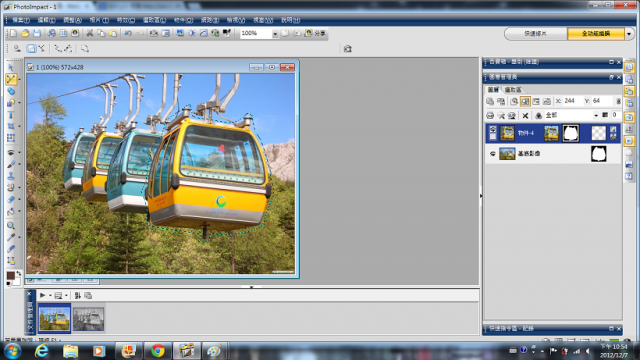Viewport: 640px width, 360px height.
Task: Click the Undo arrow icon
Action: 128,33
